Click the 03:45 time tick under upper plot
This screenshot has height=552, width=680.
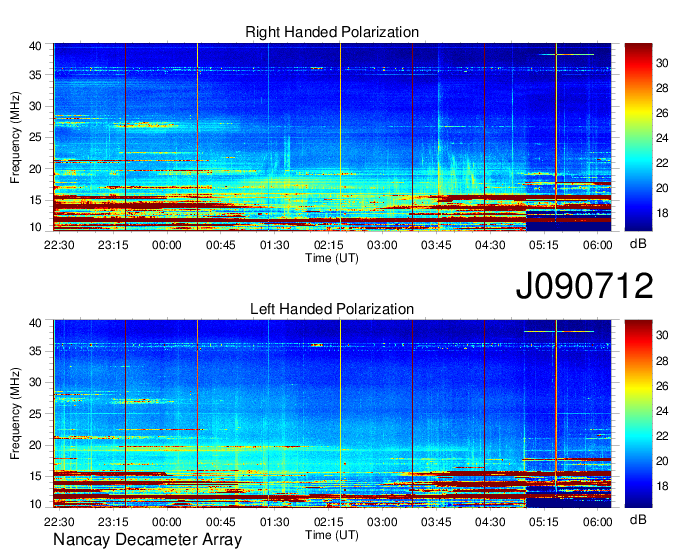pos(436,245)
